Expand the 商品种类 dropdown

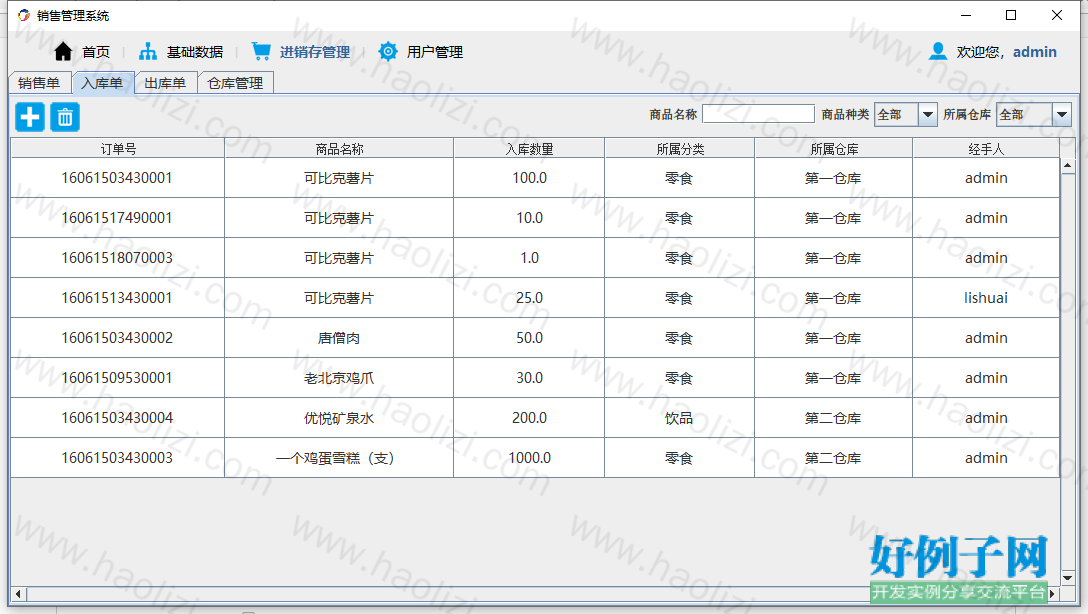coord(928,114)
